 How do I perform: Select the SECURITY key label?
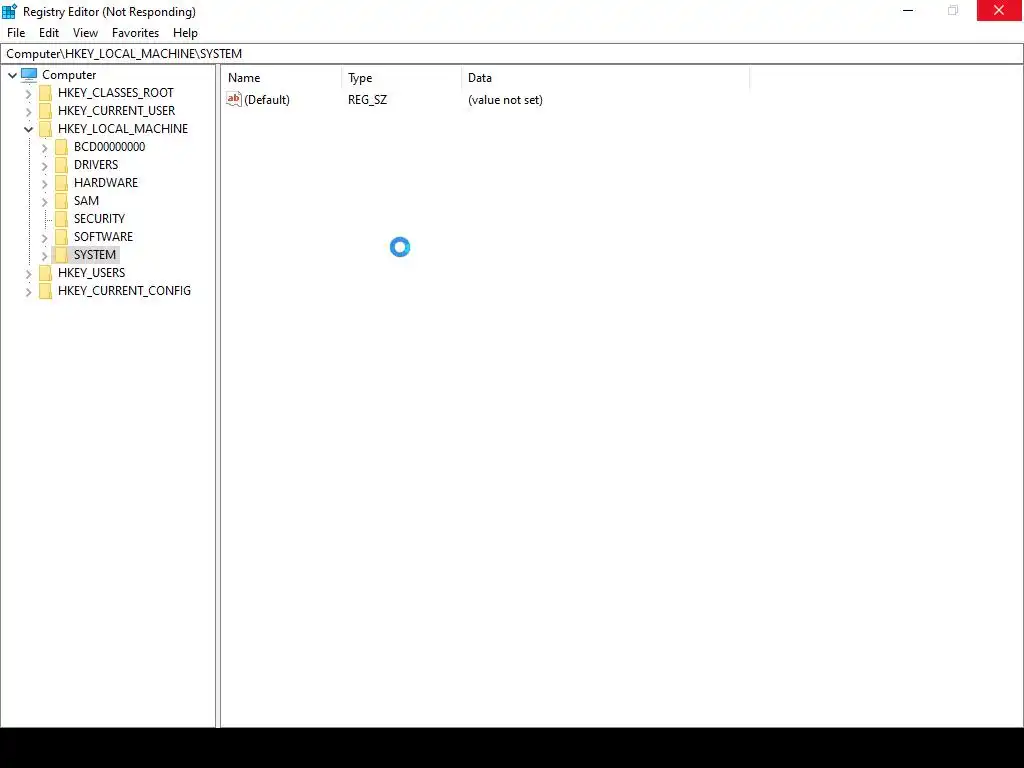(99, 219)
